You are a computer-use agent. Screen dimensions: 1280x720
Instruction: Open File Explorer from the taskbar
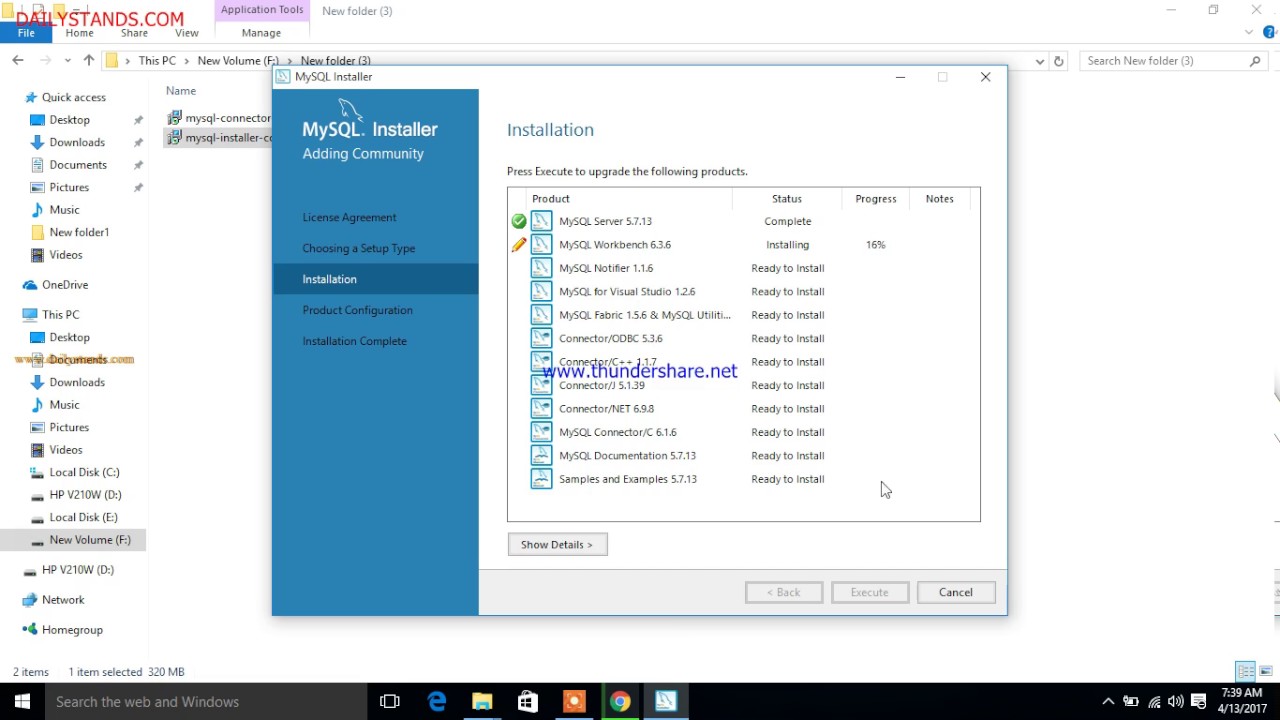(482, 702)
